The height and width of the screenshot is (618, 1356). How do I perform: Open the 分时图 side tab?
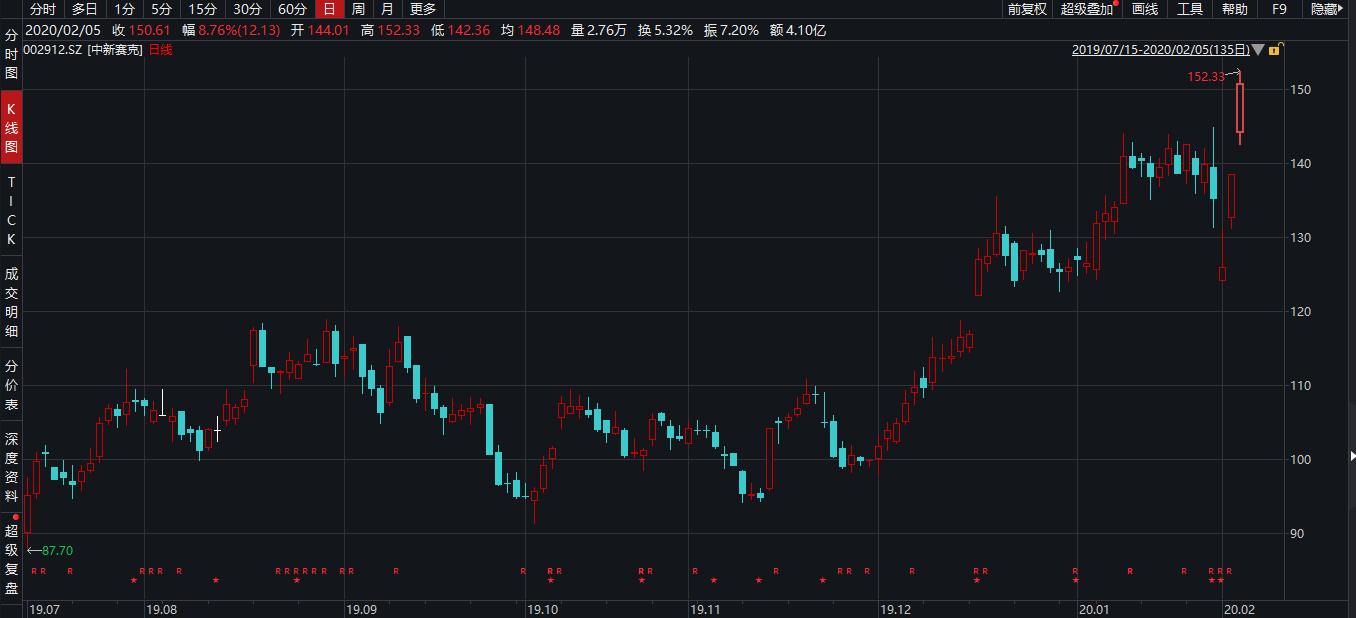tap(12, 54)
